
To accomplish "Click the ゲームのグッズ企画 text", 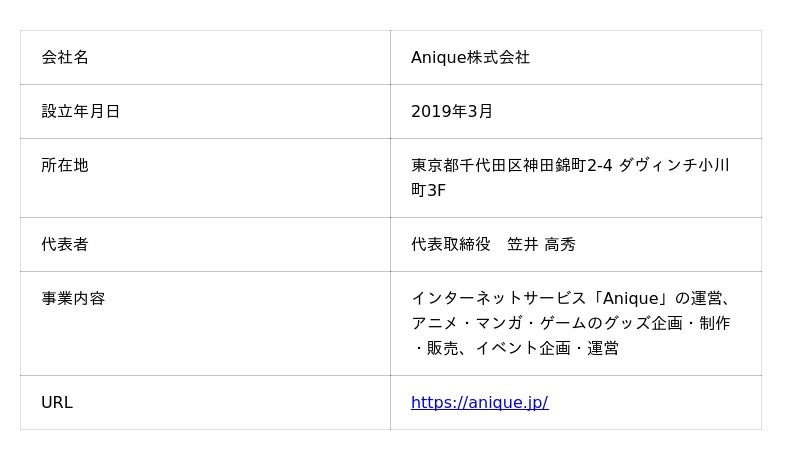I will tap(611, 324).
